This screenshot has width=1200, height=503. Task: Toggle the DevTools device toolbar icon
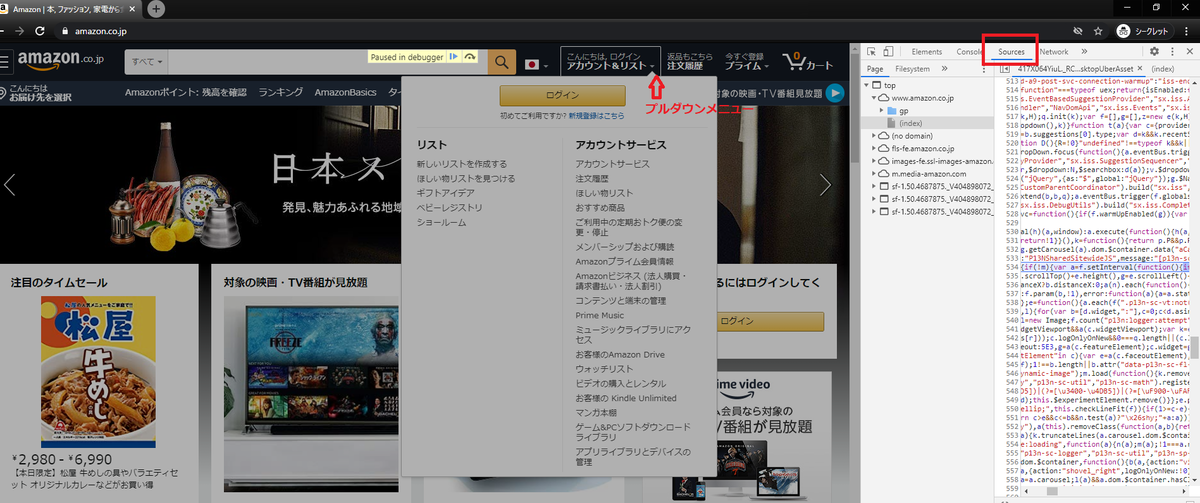889,51
